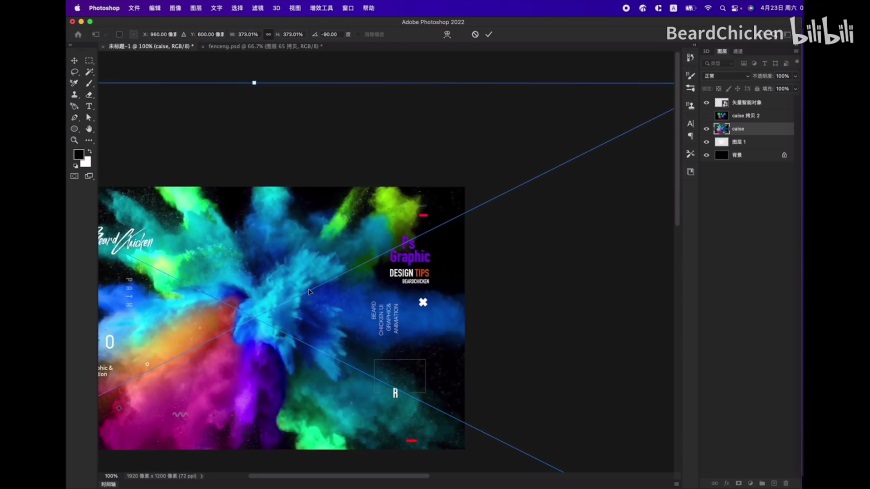Select the Eyedropper tool

tap(74, 83)
